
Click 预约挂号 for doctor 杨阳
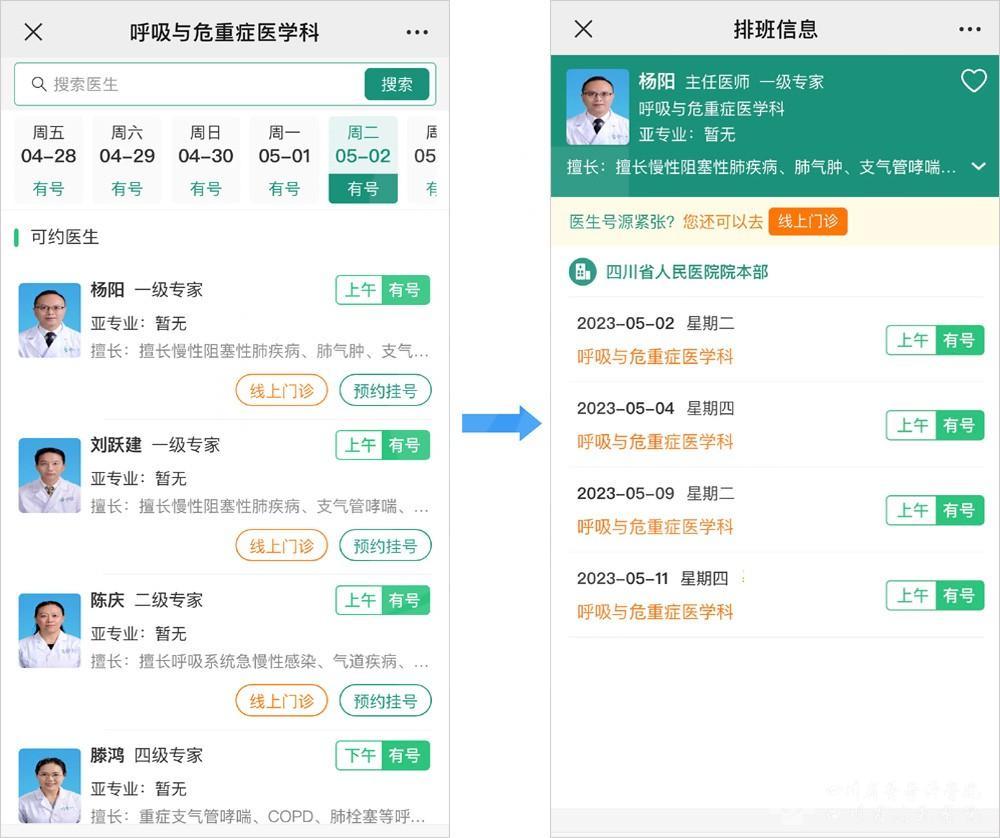pos(385,390)
